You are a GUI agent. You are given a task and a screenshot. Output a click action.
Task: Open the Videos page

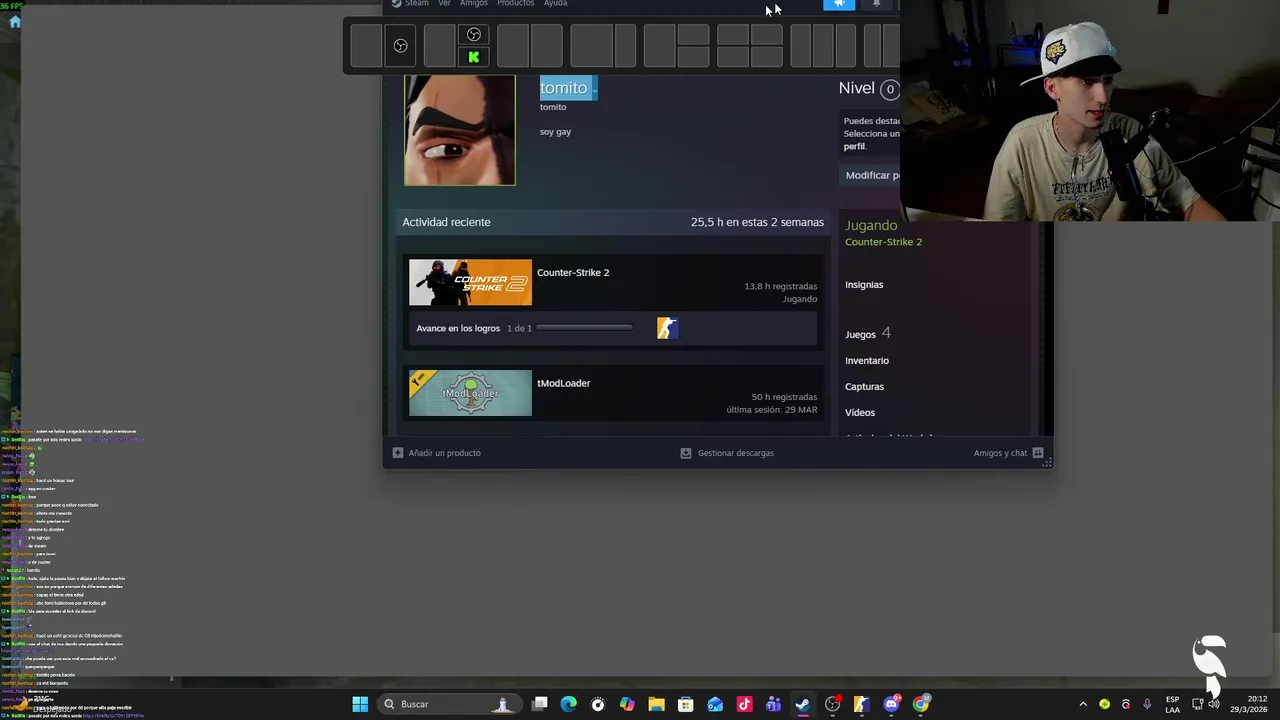click(860, 413)
